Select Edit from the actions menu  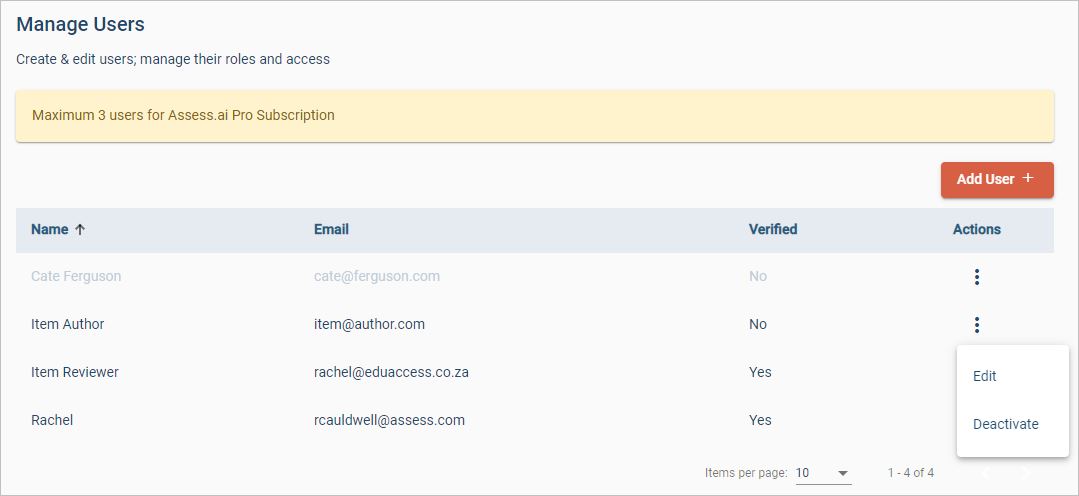click(985, 376)
